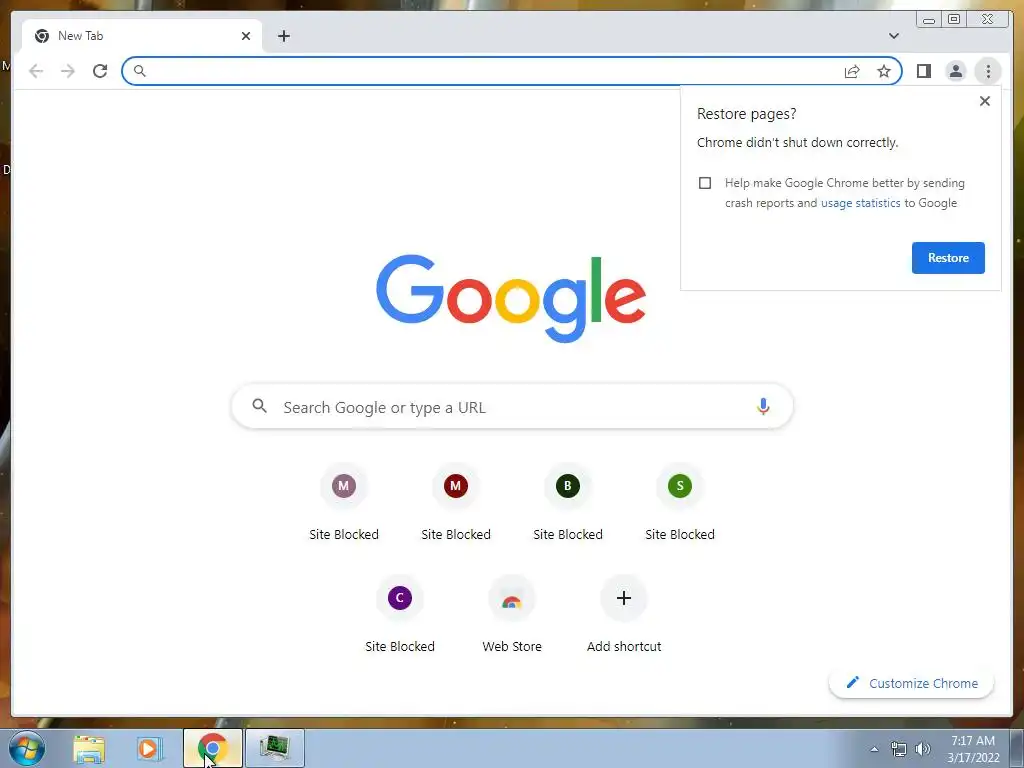Open the volume speaker tray icon
The image size is (1024, 768).
click(923, 749)
